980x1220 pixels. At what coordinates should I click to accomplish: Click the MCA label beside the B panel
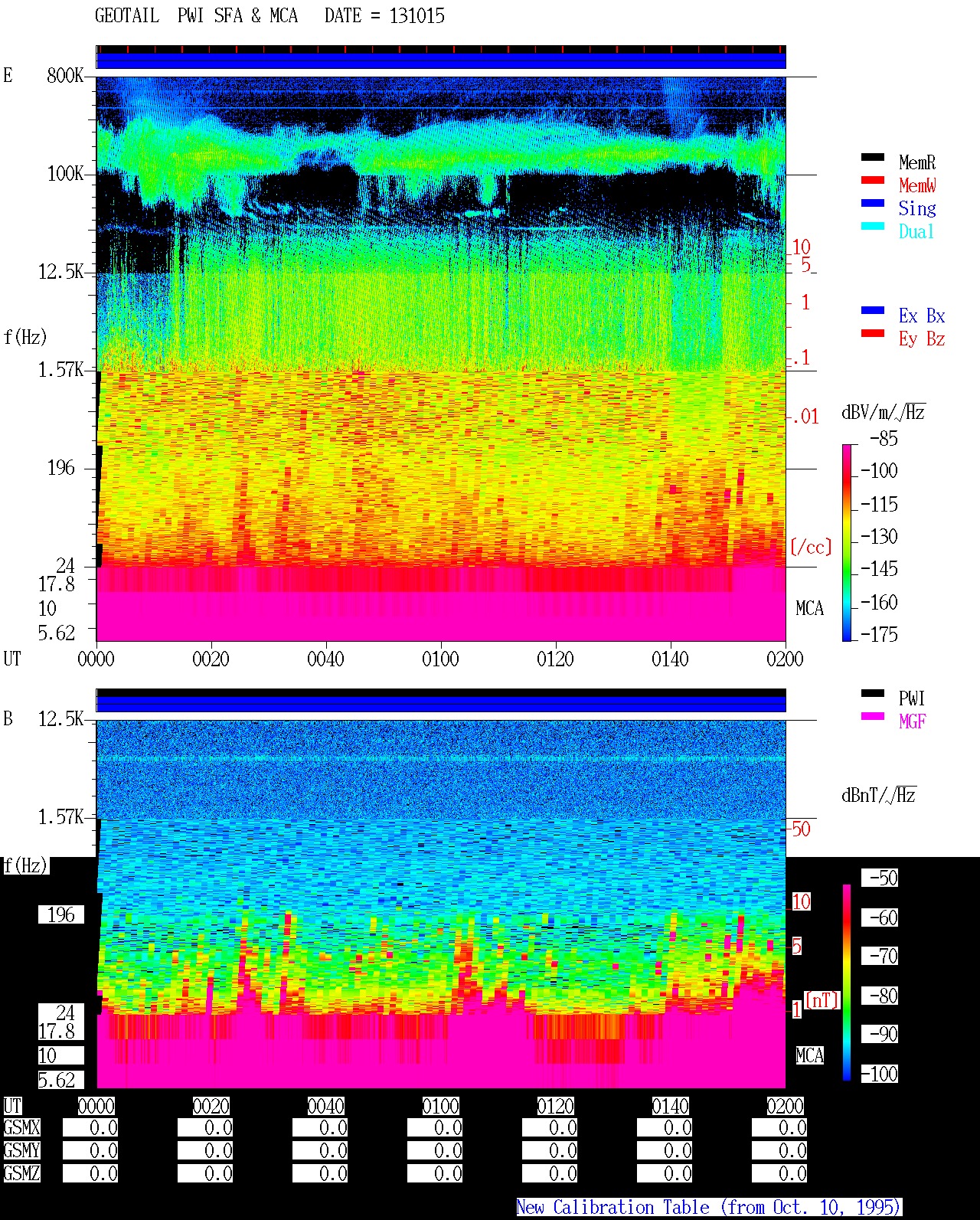[809, 1056]
